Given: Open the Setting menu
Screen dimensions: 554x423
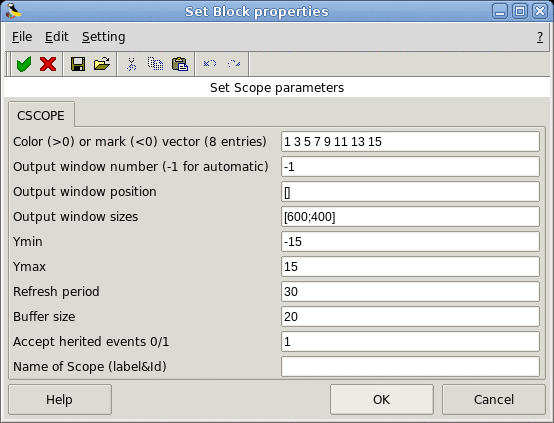Looking at the screenshot, I should click(104, 37).
